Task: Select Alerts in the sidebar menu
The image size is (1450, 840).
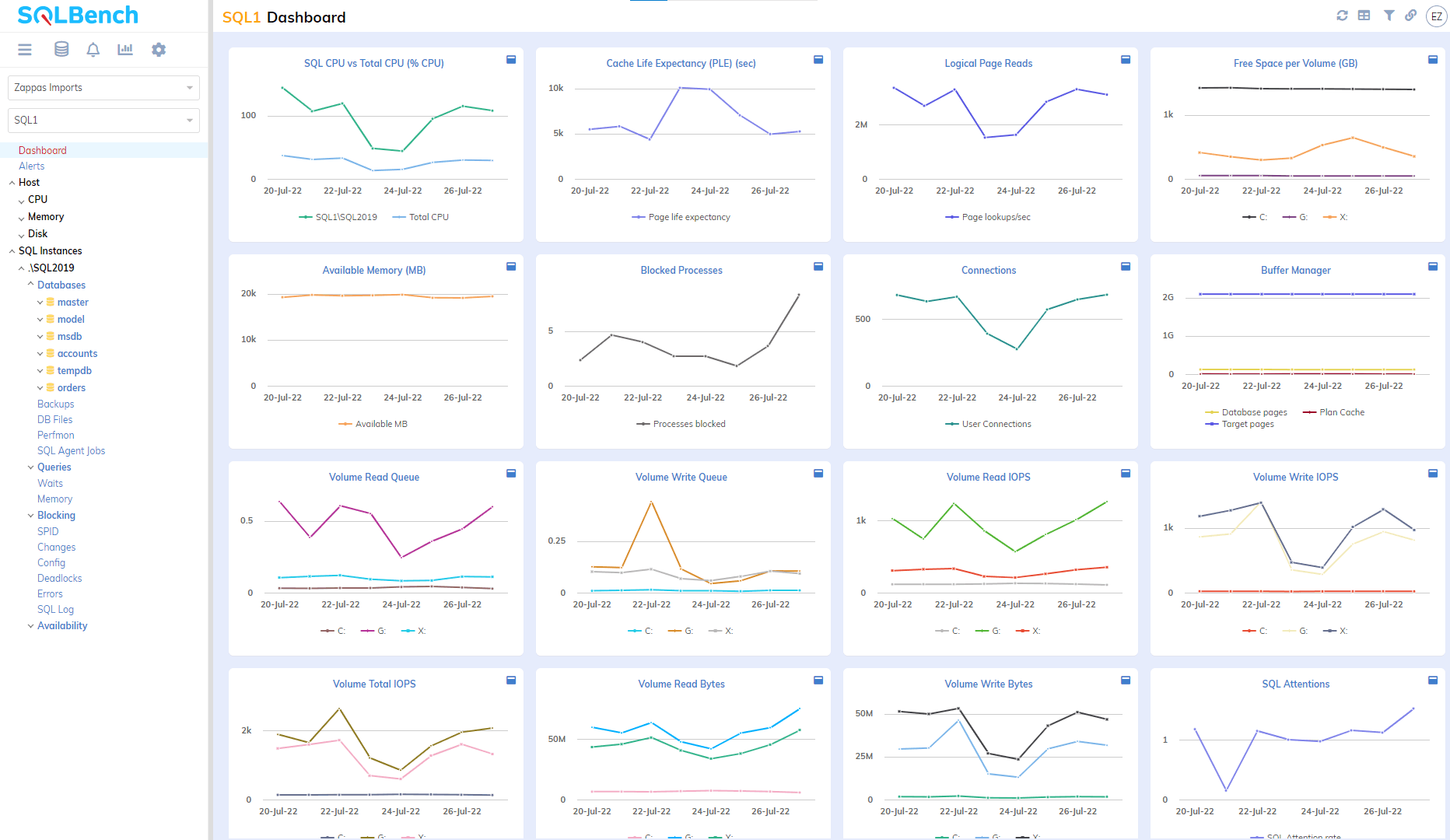Action: (x=32, y=166)
